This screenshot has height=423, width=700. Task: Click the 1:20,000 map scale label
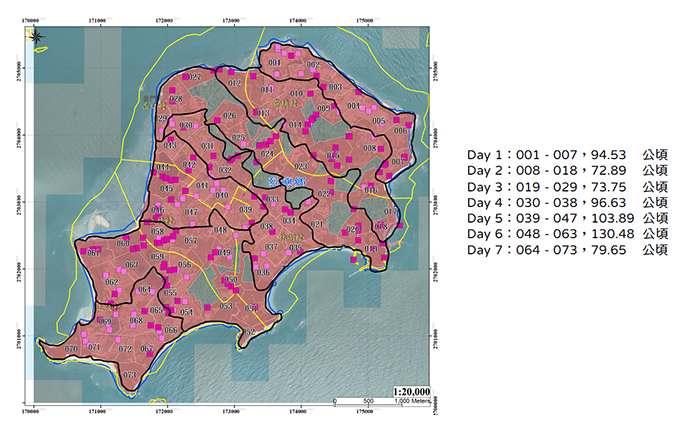click(412, 391)
